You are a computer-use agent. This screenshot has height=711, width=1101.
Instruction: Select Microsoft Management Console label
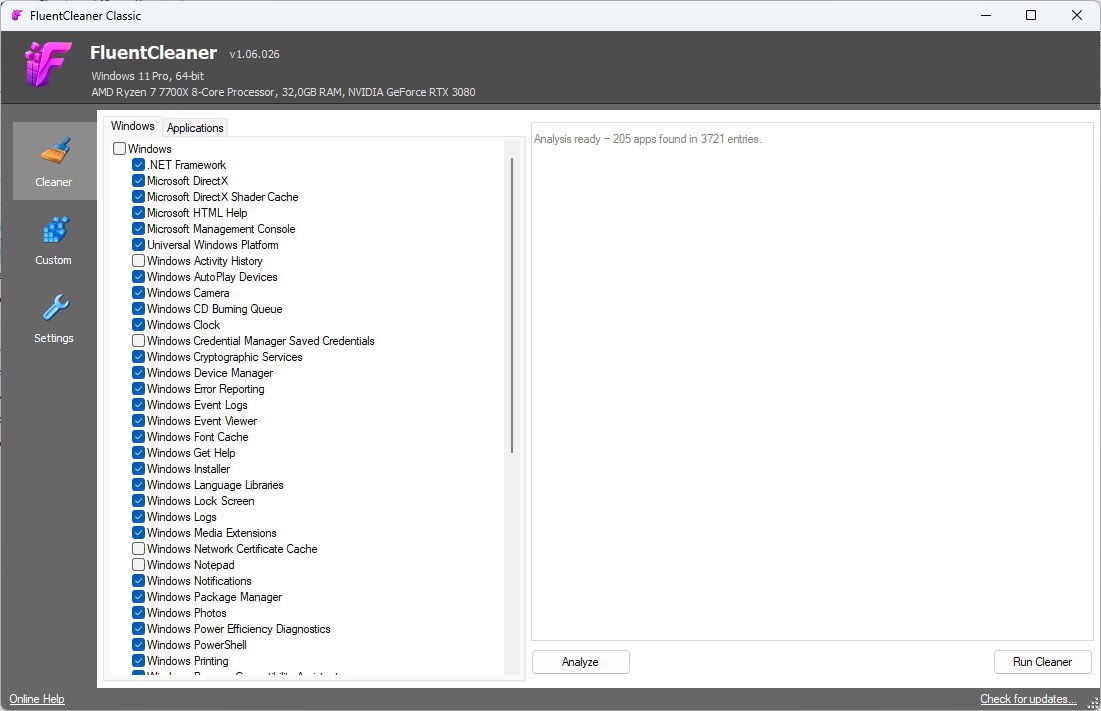tap(221, 229)
